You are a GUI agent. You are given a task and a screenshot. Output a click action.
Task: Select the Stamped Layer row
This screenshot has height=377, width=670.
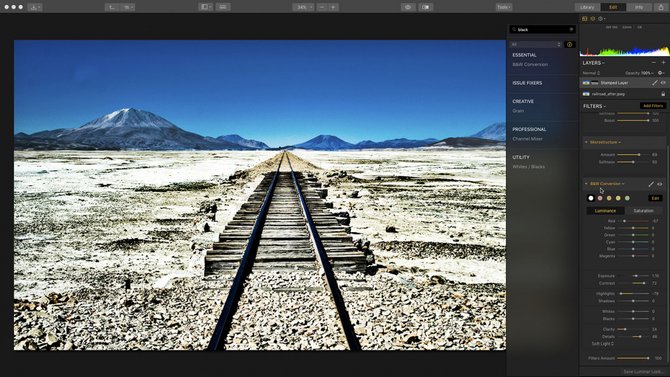point(624,82)
